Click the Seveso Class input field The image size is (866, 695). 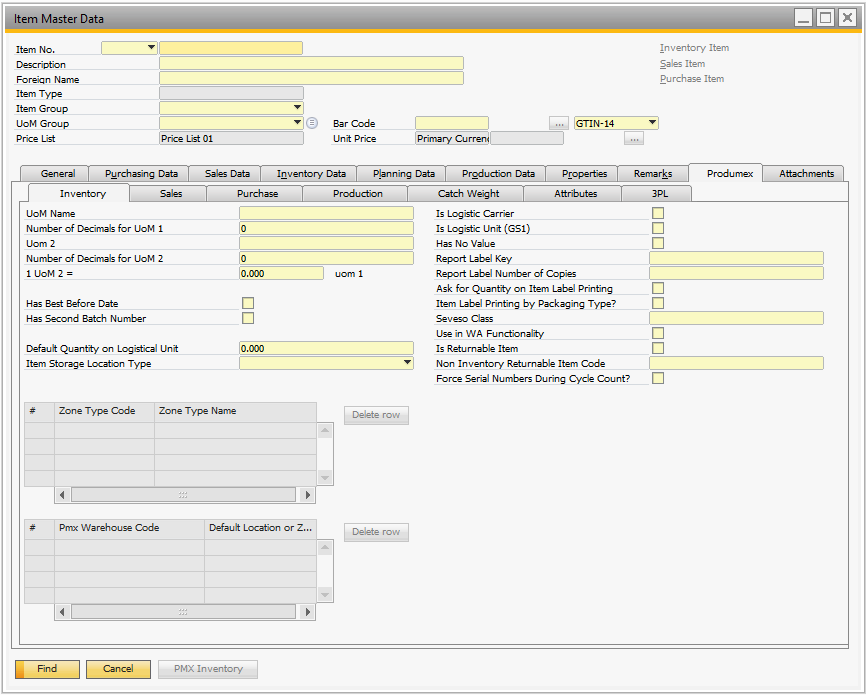click(x=736, y=318)
